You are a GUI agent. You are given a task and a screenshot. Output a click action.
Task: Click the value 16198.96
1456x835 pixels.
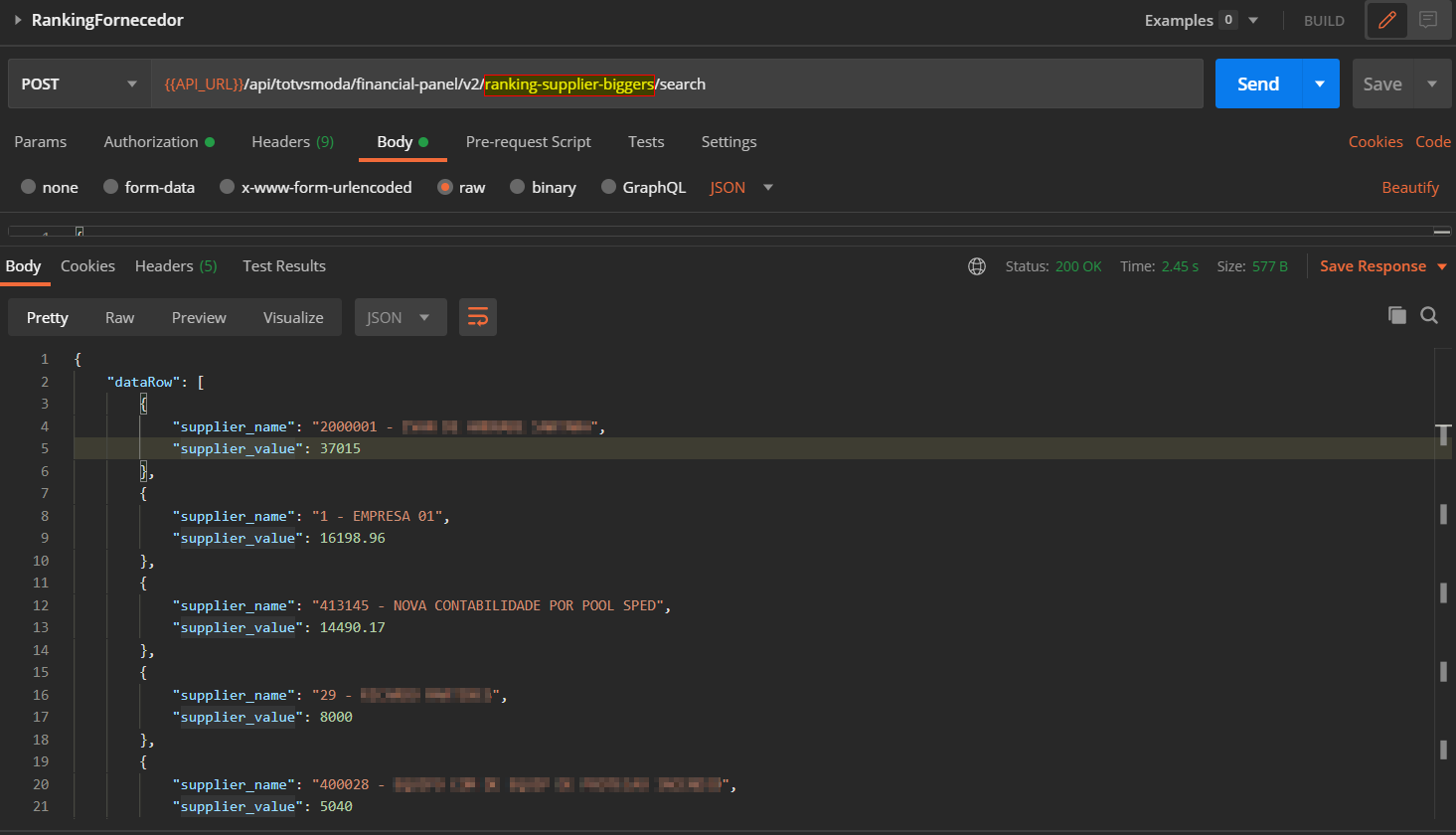point(352,539)
